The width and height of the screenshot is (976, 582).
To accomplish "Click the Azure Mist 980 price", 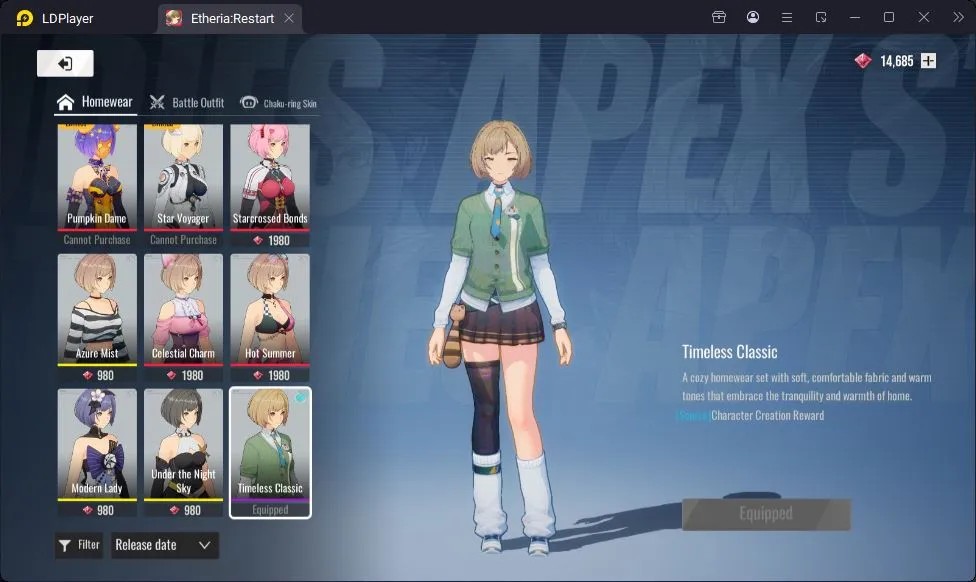I will click(x=98, y=375).
